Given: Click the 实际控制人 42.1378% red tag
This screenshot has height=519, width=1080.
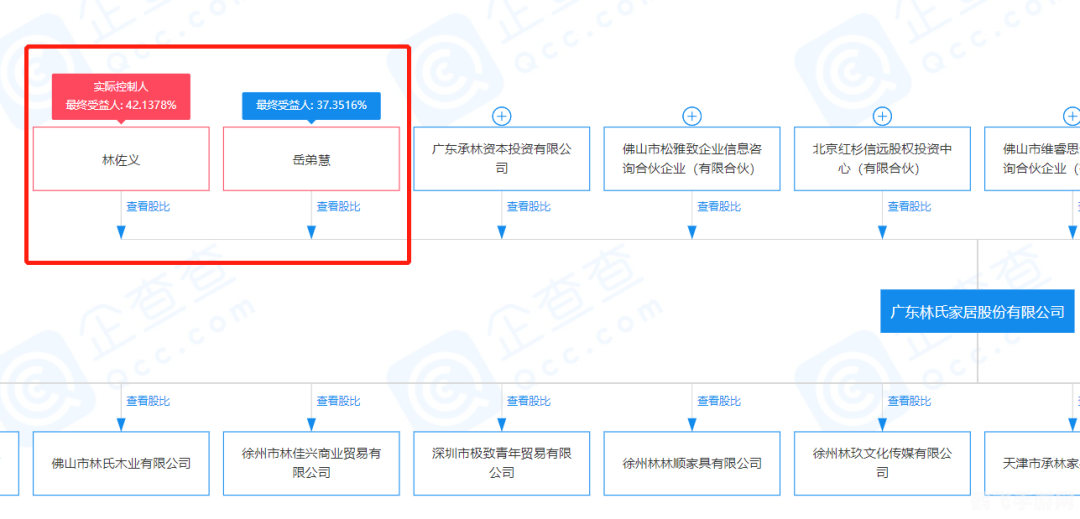Looking at the screenshot, I should (x=121, y=96).
